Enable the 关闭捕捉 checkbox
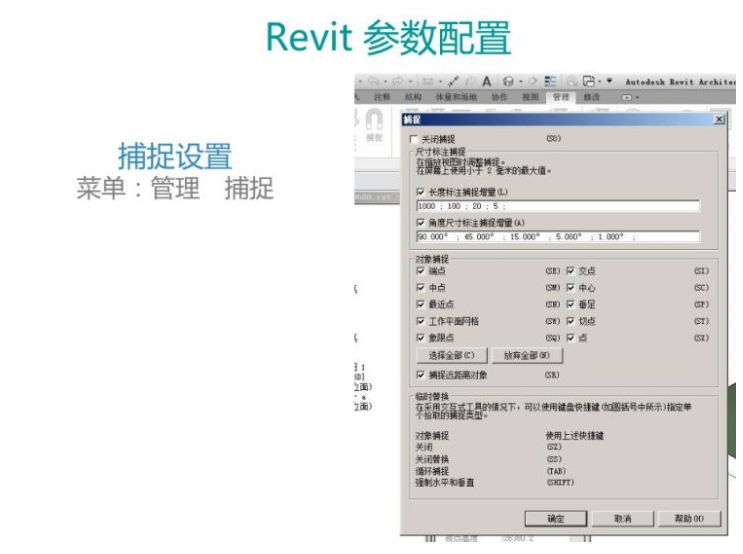The image size is (743, 554). (x=414, y=139)
